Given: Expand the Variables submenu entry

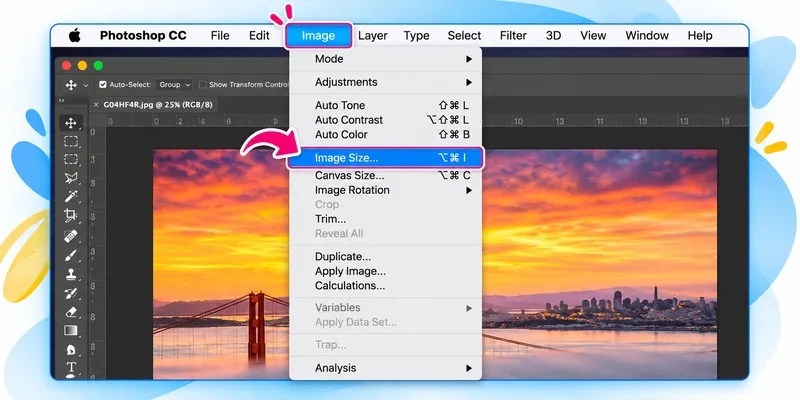Looking at the screenshot, I should point(386,308).
